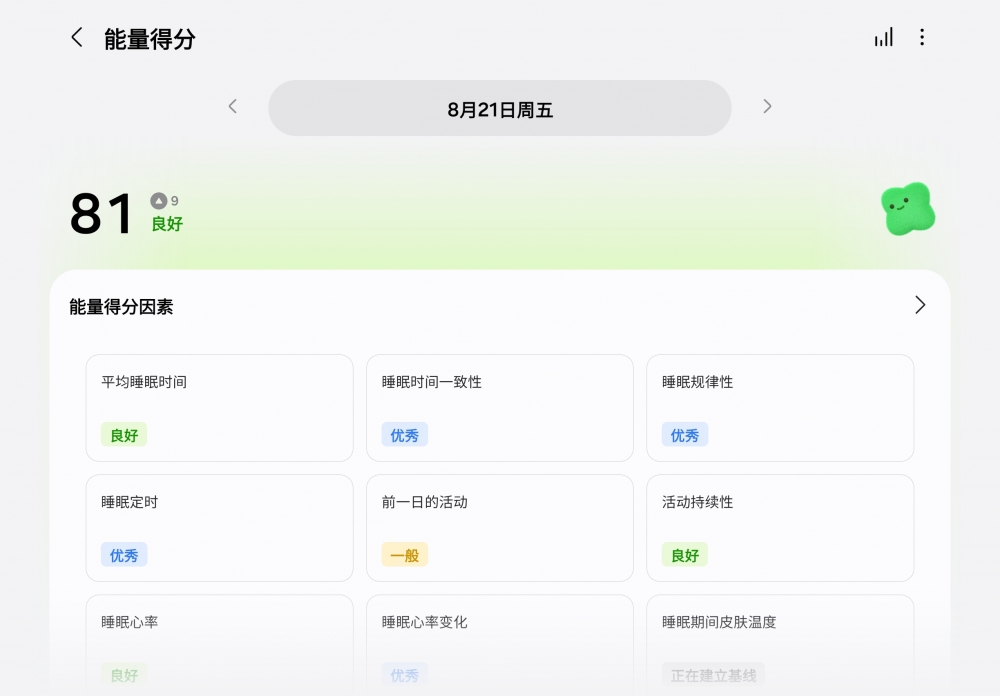Click the 良好 badge under 活动持续性

click(x=685, y=555)
